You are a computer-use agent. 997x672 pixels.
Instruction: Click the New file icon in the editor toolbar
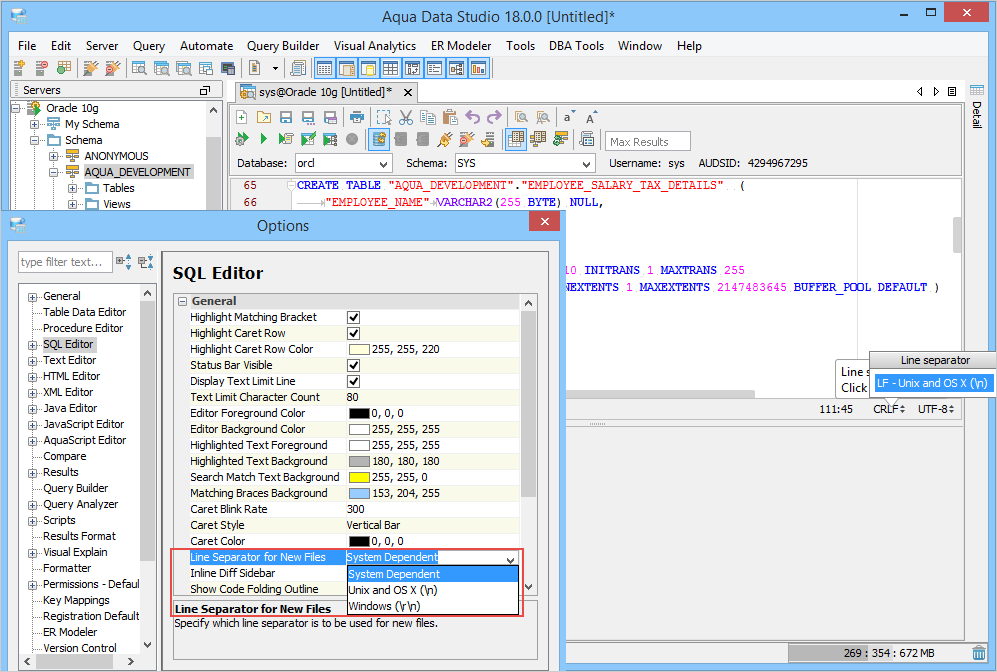pos(242,117)
